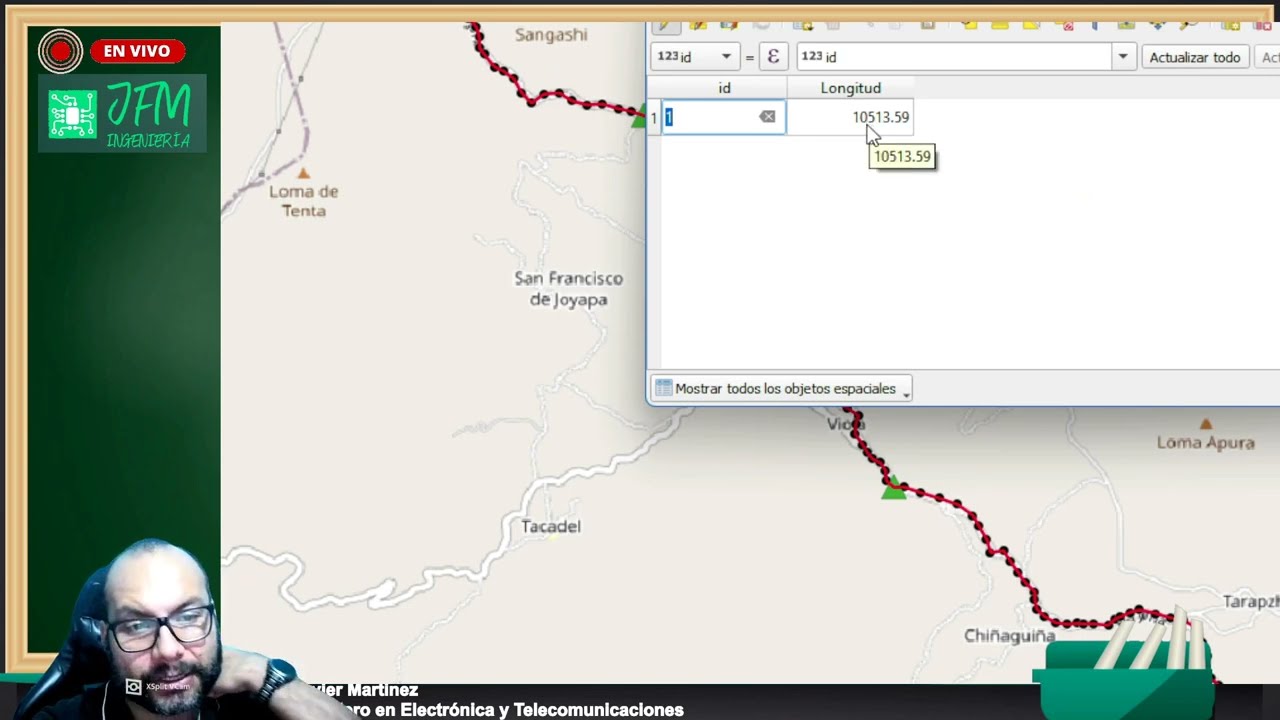Screen dimensions: 1280x720
Task: Click the Chiñaguiña map label
Action: (x=1009, y=636)
